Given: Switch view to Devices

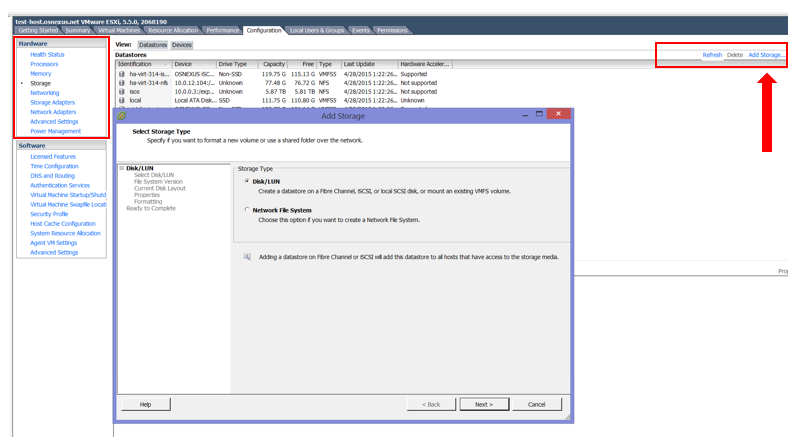Looking at the screenshot, I should 181,45.
